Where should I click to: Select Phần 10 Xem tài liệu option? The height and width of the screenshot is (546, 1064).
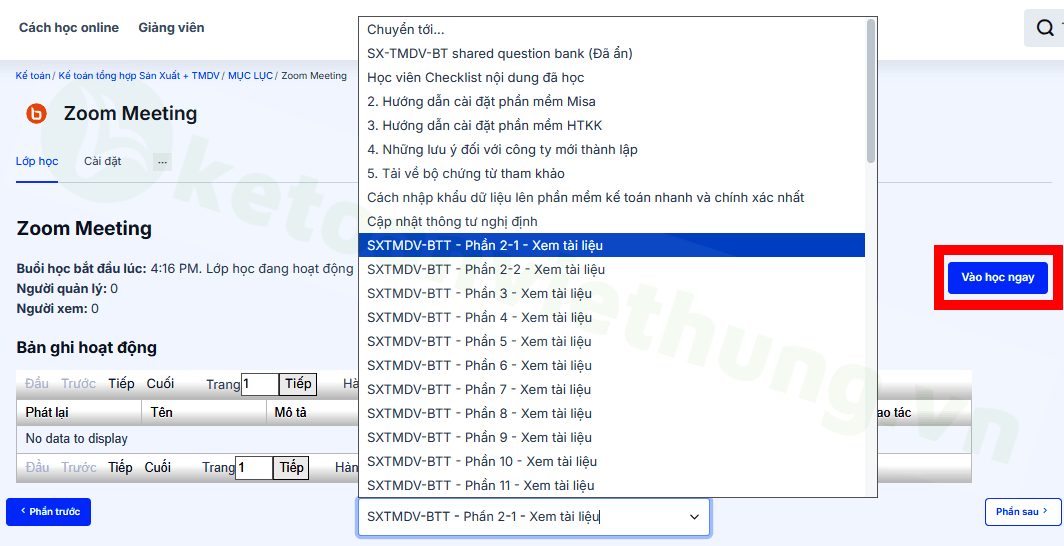[x=481, y=461]
